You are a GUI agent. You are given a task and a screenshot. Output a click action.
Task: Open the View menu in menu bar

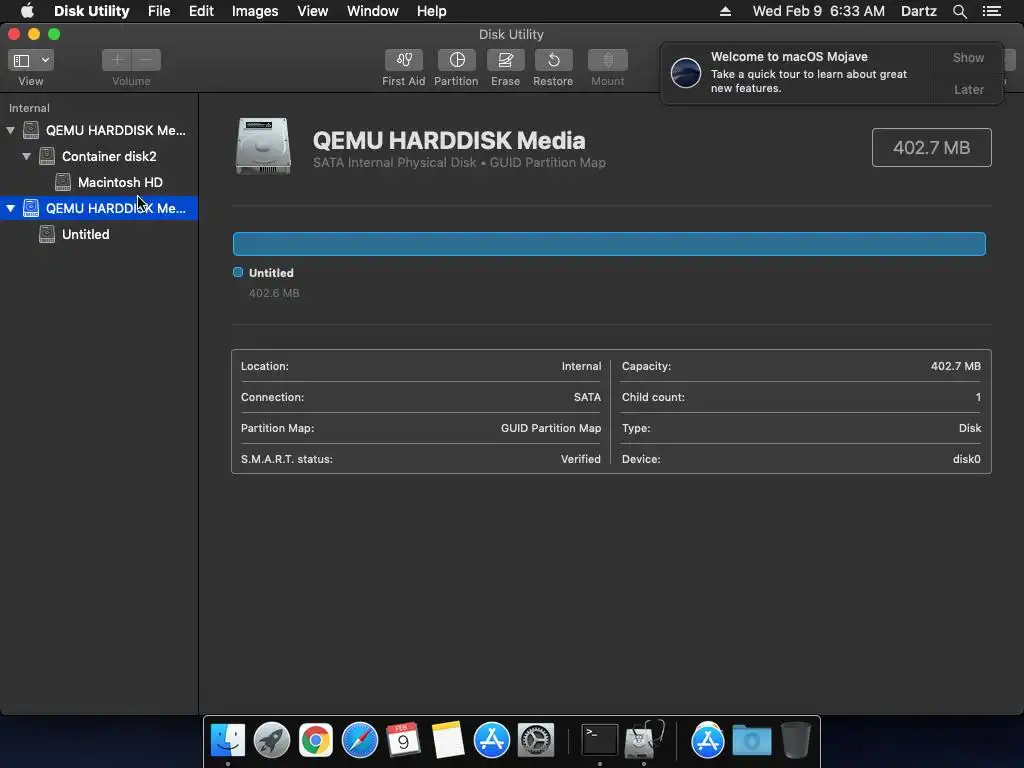click(x=313, y=11)
